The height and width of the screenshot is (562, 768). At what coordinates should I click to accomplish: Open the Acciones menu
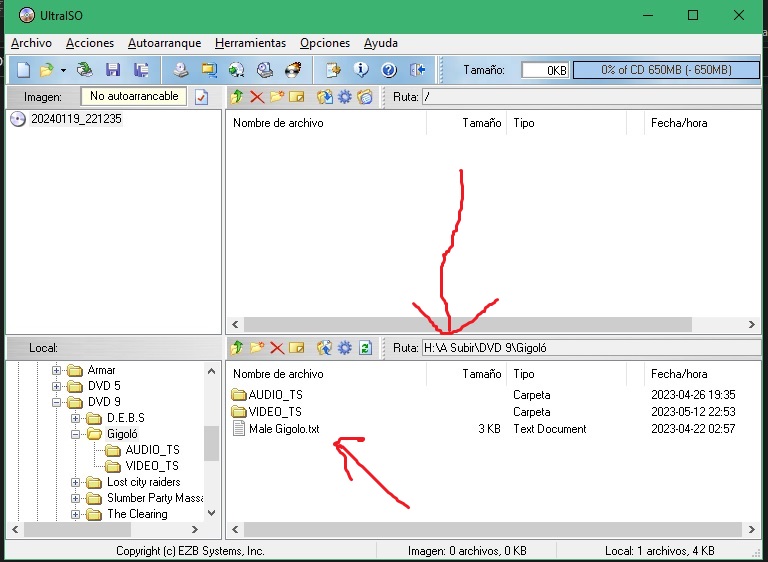click(90, 43)
